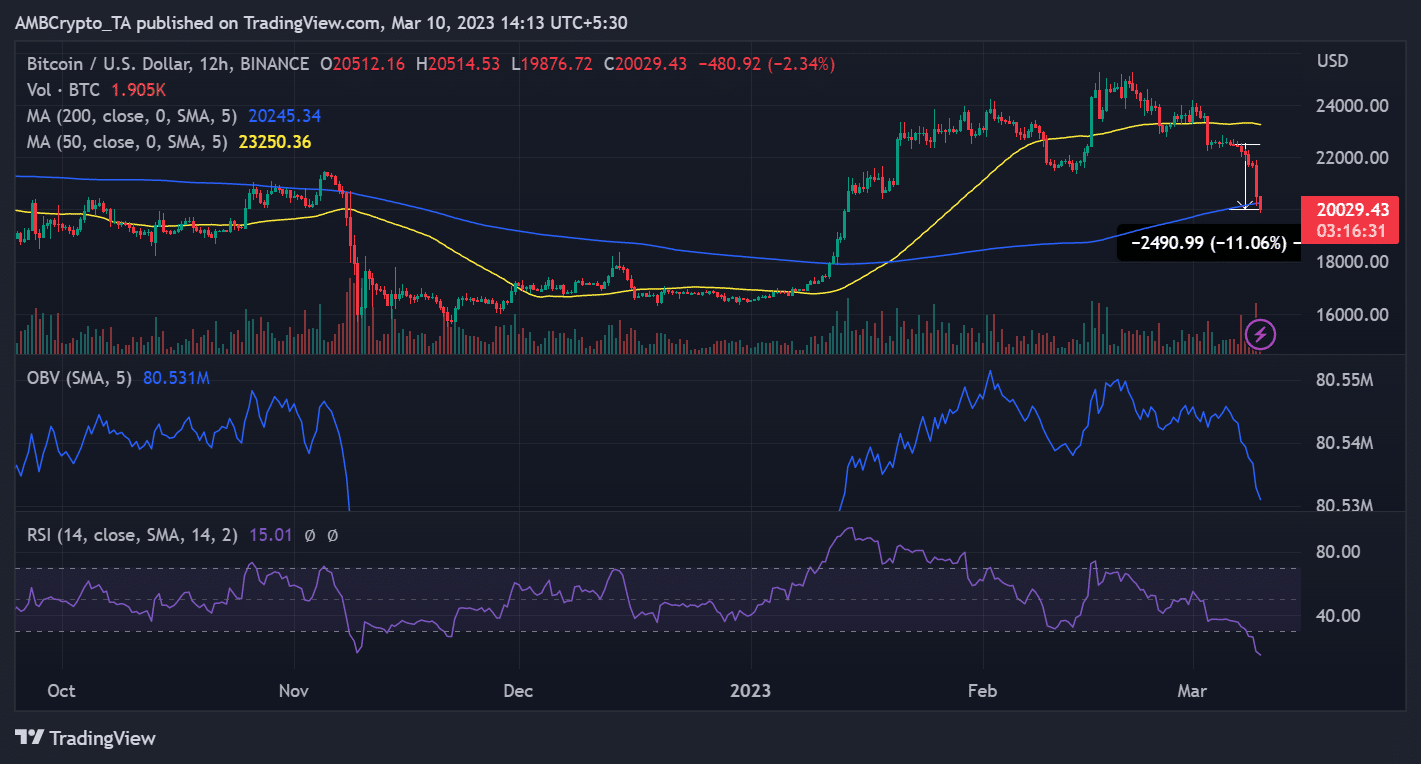Click the purple lightning bolt chart icon
The height and width of the screenshot is (764, 1421).
pyautogui.click(x=1260, y=335)
